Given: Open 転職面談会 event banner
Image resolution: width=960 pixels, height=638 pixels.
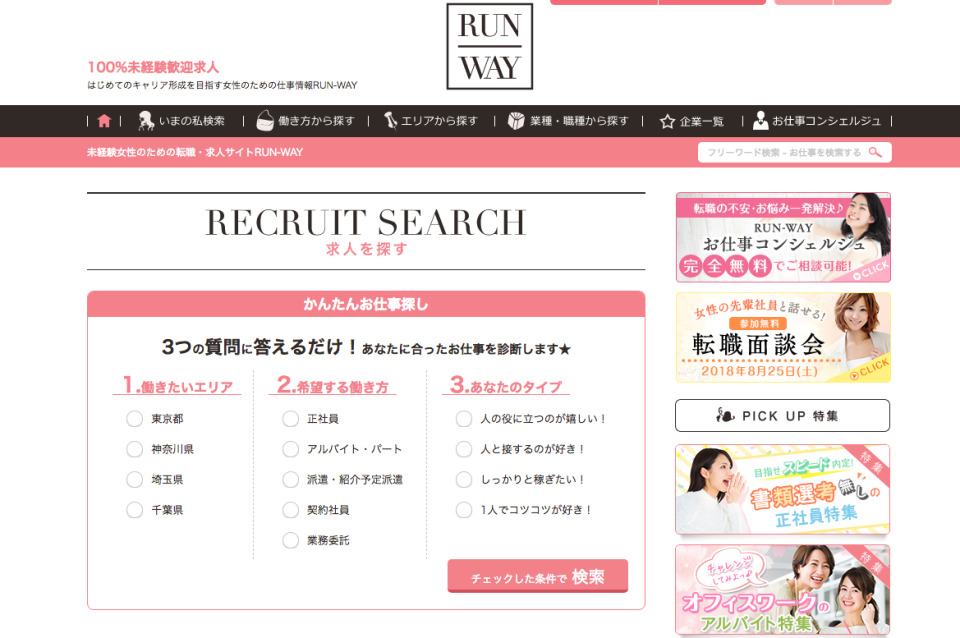Looking at the screenshot, I should tap(783, 337).
